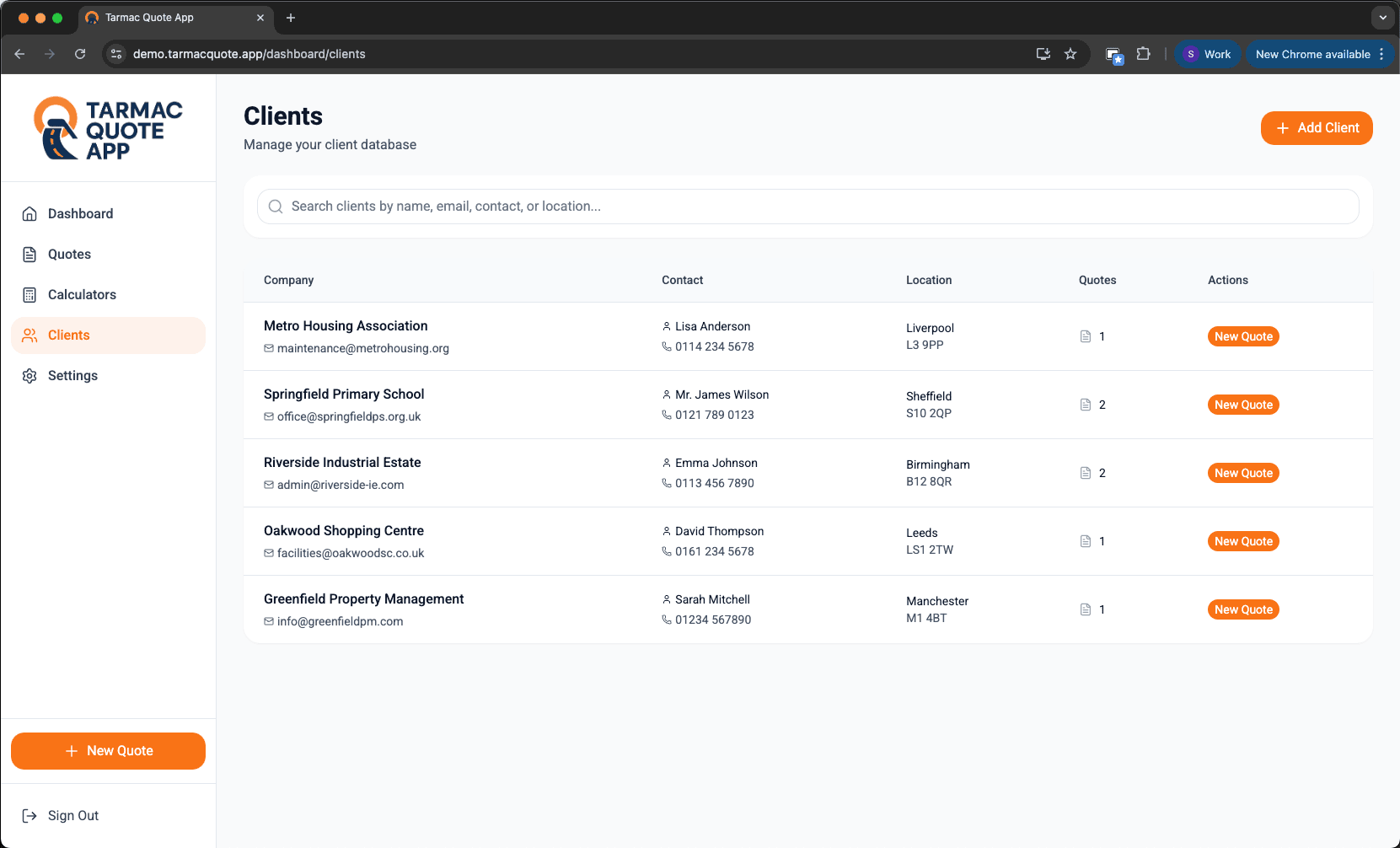Focus the client search field
Screen dimensions: 1400x848
coord(809,207)
